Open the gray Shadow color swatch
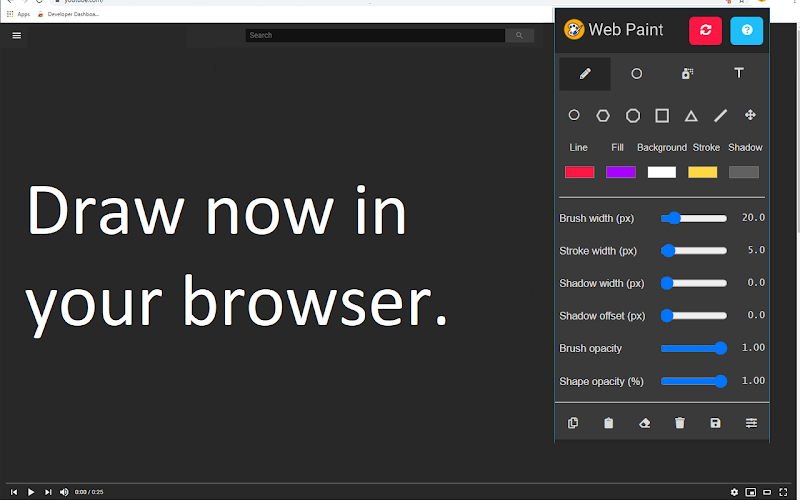800x500 pixels. click(x=744, y=172)
